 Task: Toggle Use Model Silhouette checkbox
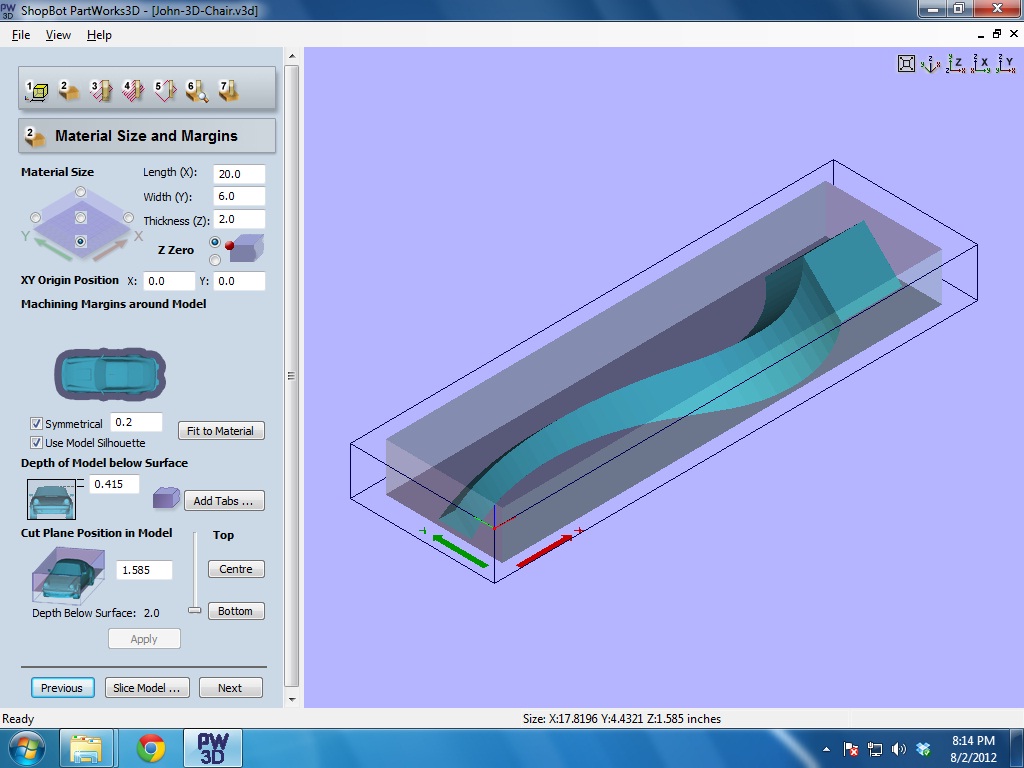[x=37, y=443]
